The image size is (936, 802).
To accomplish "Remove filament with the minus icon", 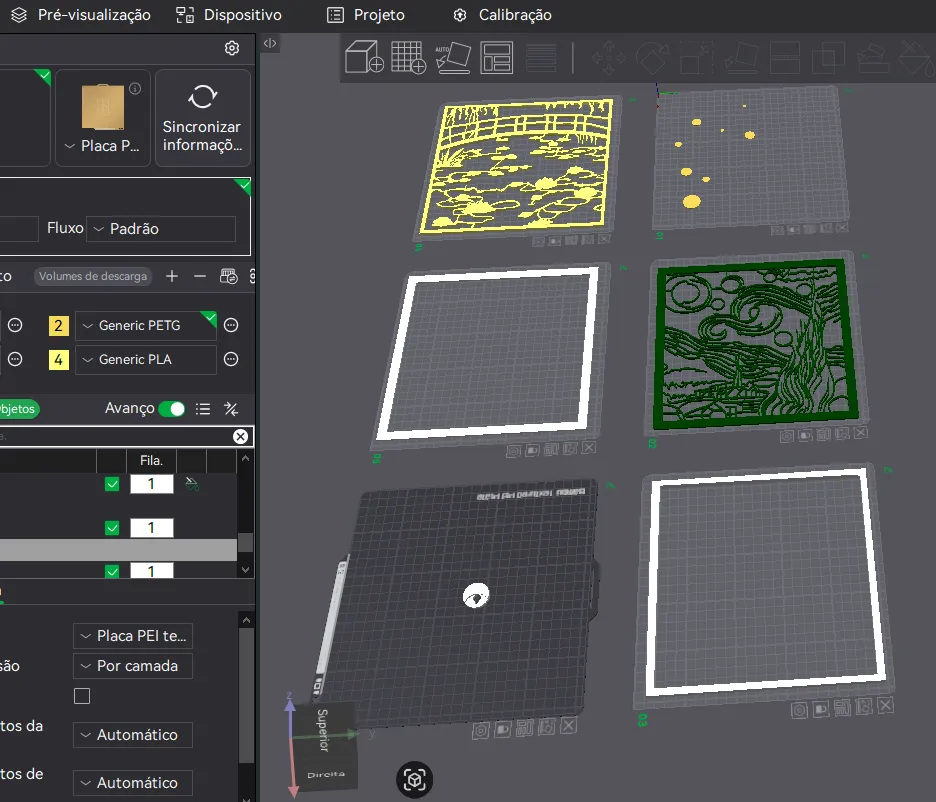I will (x=200, y=276).
